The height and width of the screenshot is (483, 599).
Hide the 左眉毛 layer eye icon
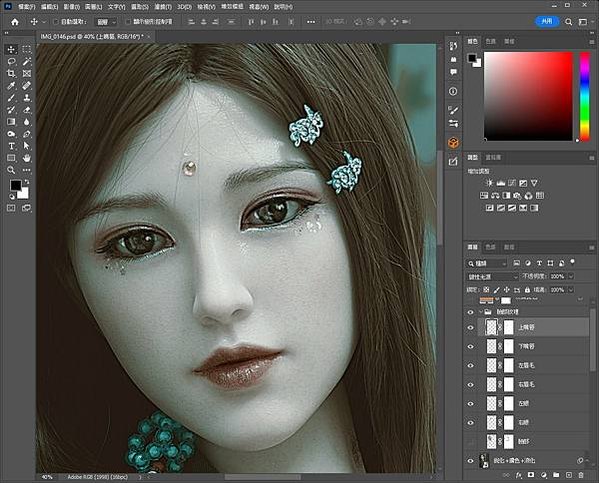tap(470, 366)
